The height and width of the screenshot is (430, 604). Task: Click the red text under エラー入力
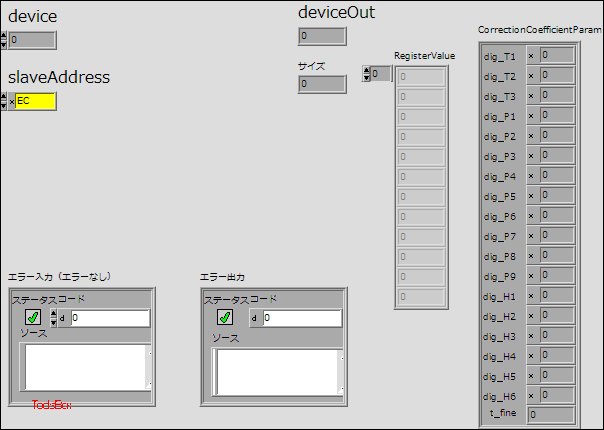pos(52,405)
